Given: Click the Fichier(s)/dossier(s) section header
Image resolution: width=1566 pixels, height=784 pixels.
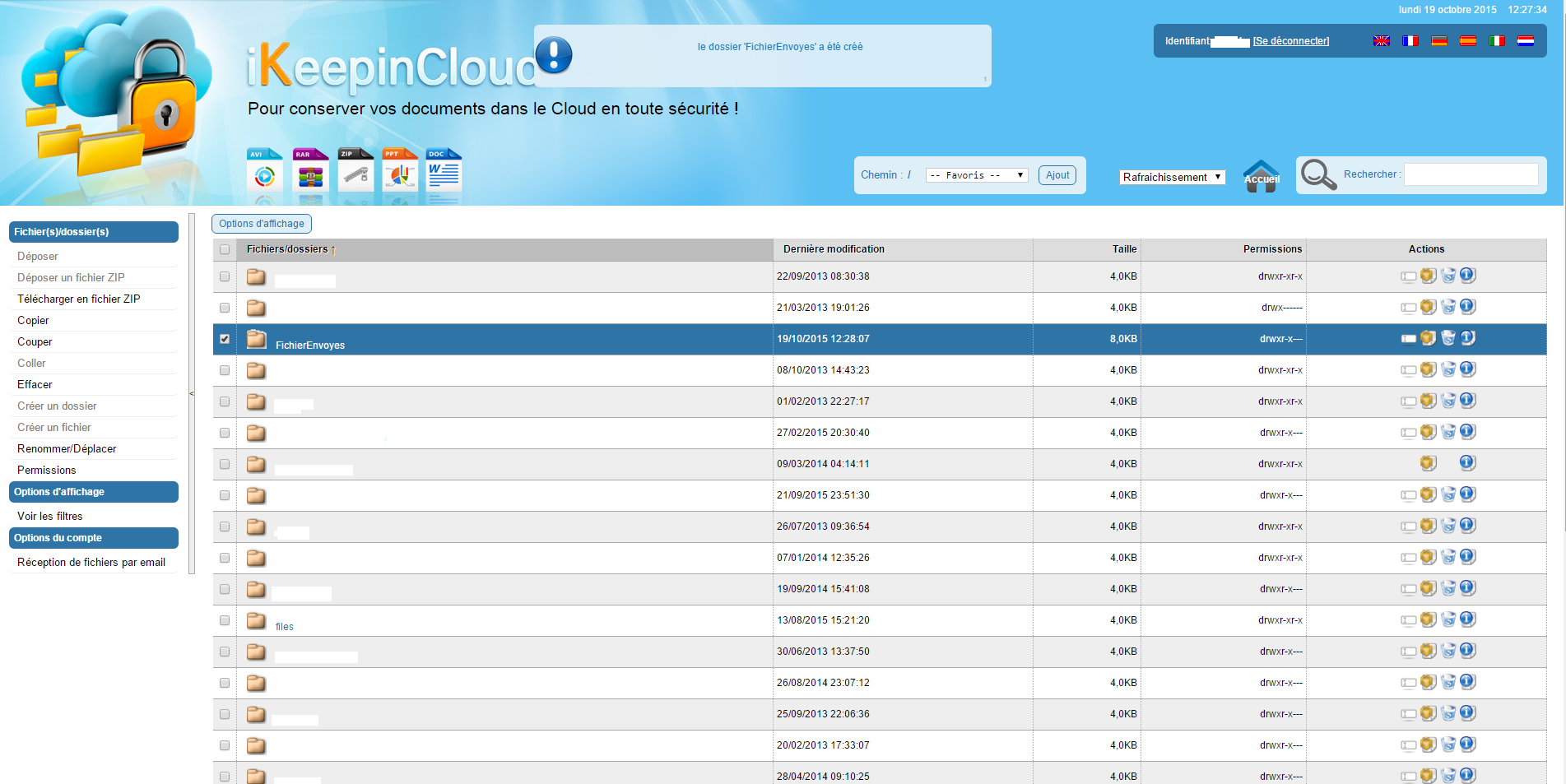Looking at the screenshot, I should point(94,232).
